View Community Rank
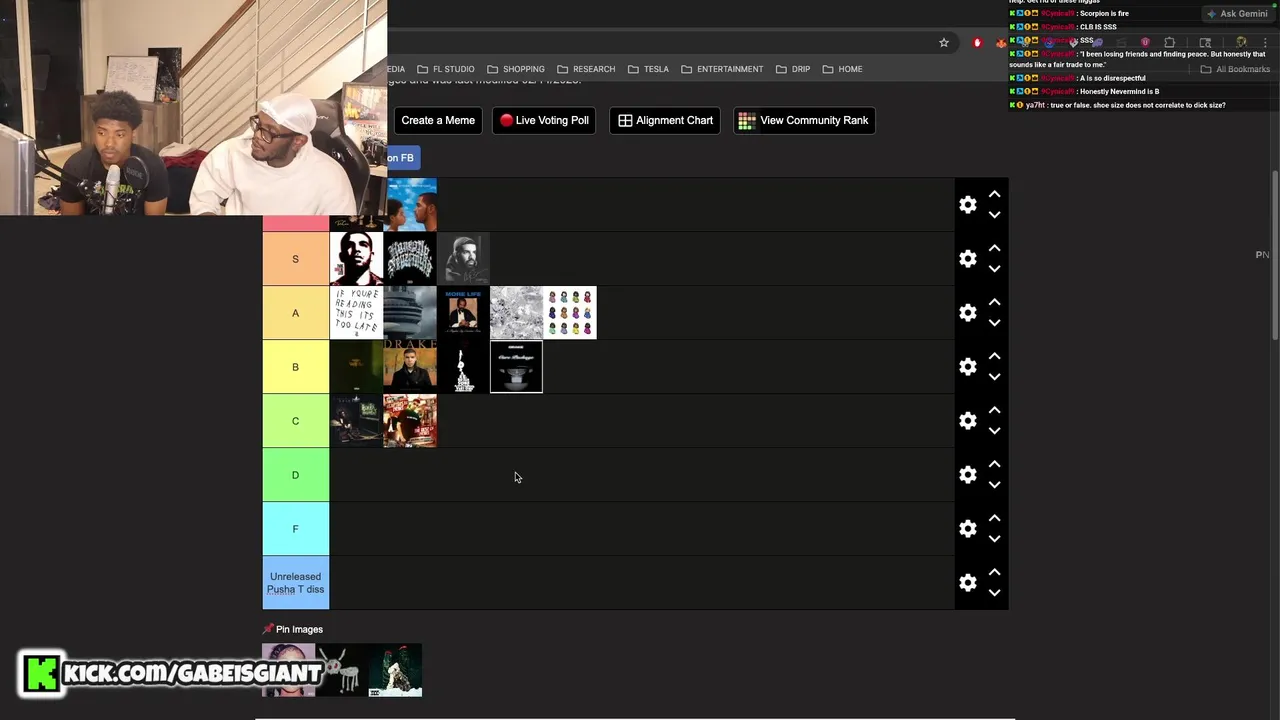 pos(804,120)
